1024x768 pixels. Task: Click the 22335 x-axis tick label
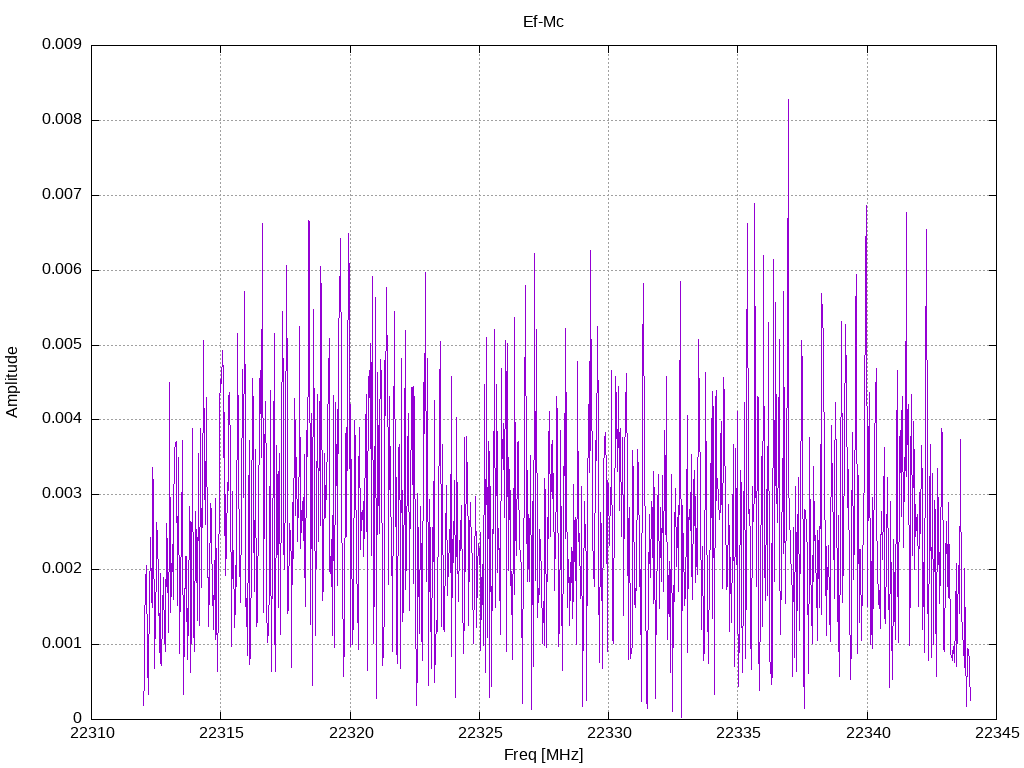(739, 733)
